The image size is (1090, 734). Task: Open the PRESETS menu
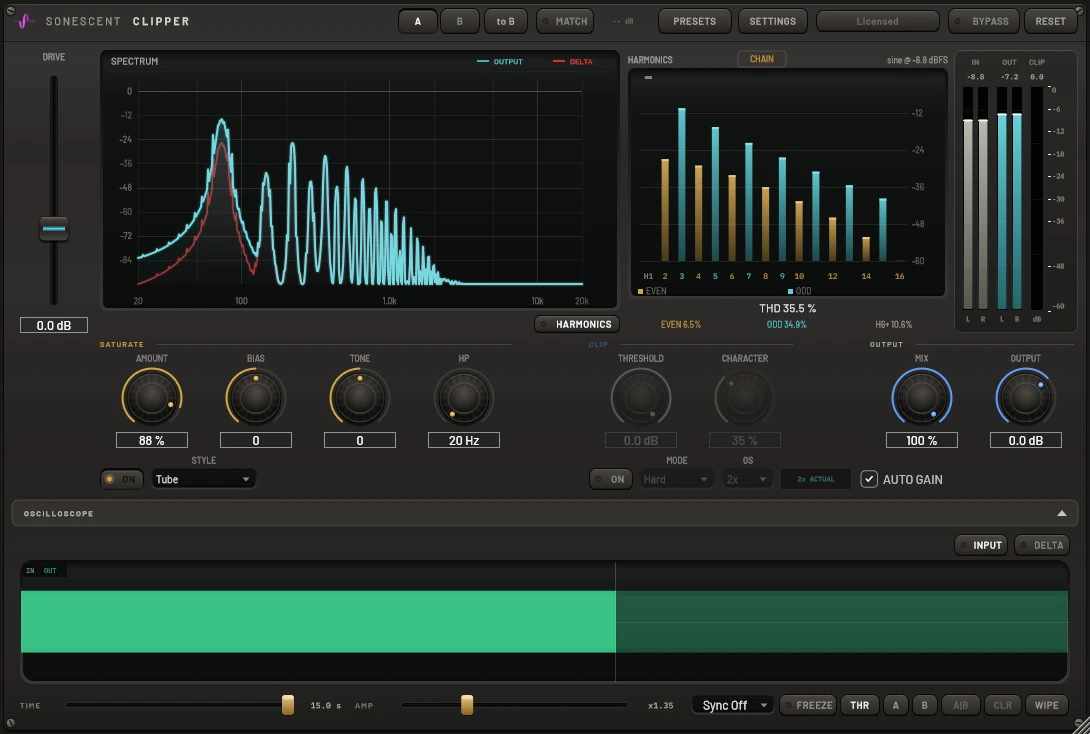click(694, 21)
